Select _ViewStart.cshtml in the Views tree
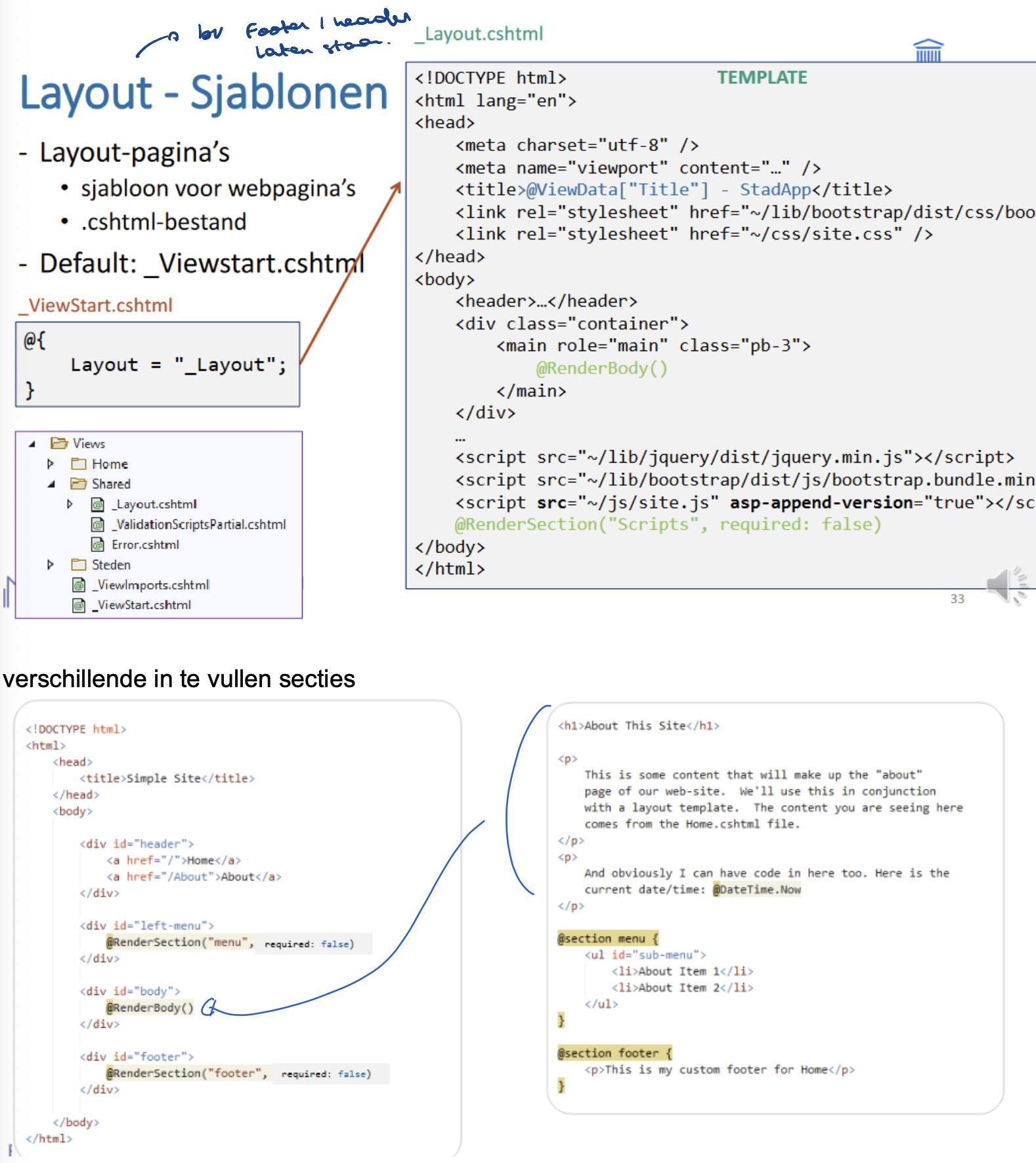Viewport: 1036px width, 1163px height. (x=142, y=605)
